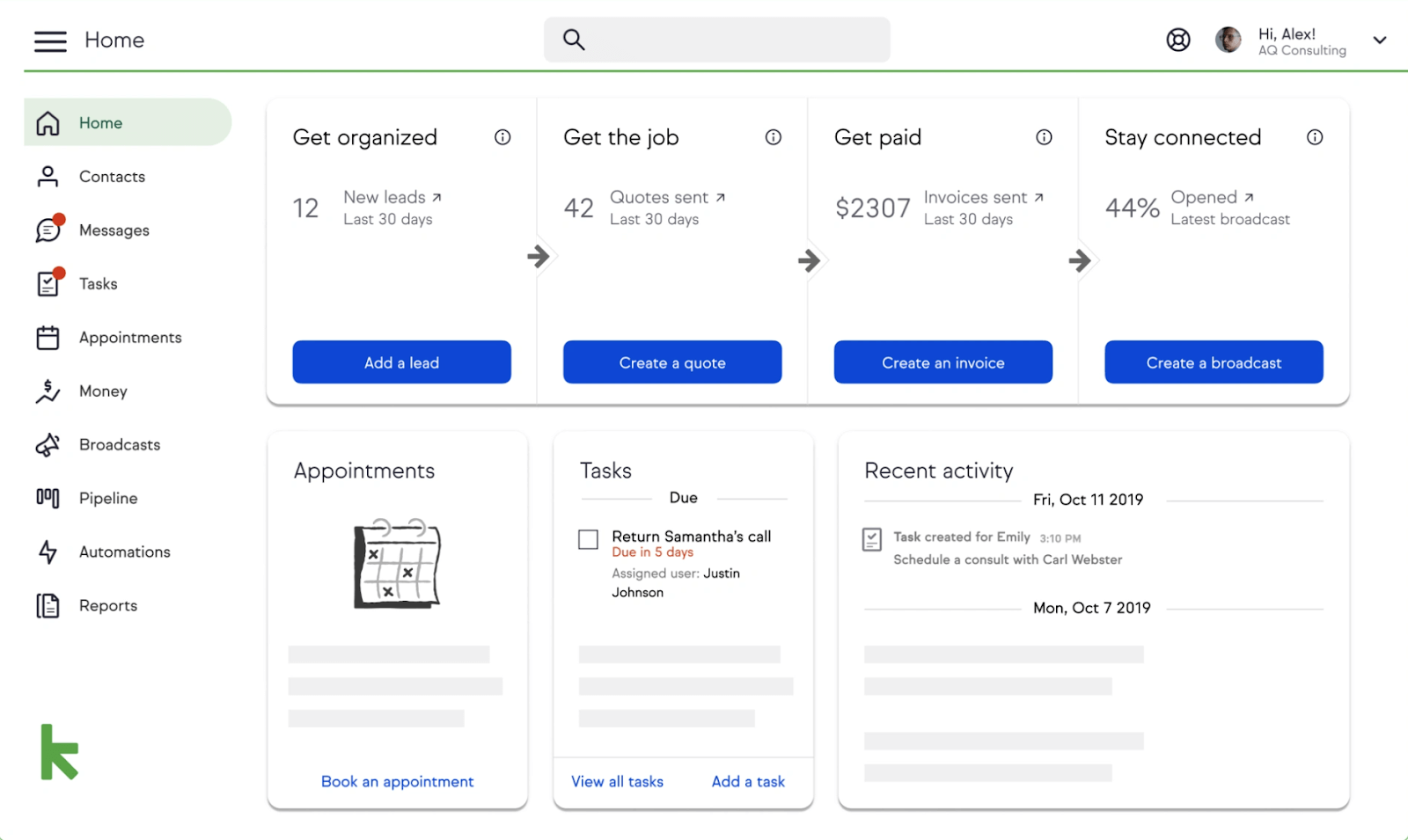Click the Book an appointment link
The width and height of the screenshot is (1408, 840).
click(x=398, y=781)
